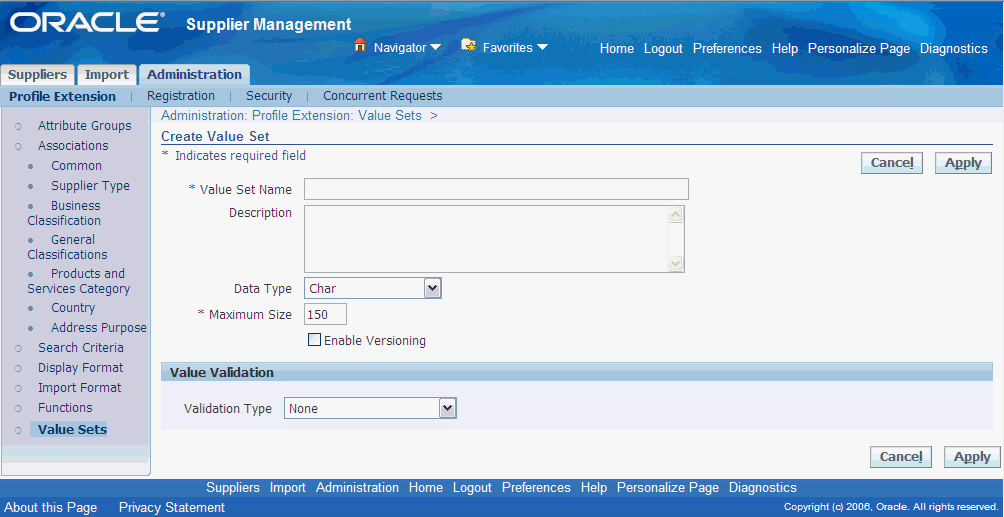Open Associations in sidebar
The image size is (1004, 517).
pos(73,145)
